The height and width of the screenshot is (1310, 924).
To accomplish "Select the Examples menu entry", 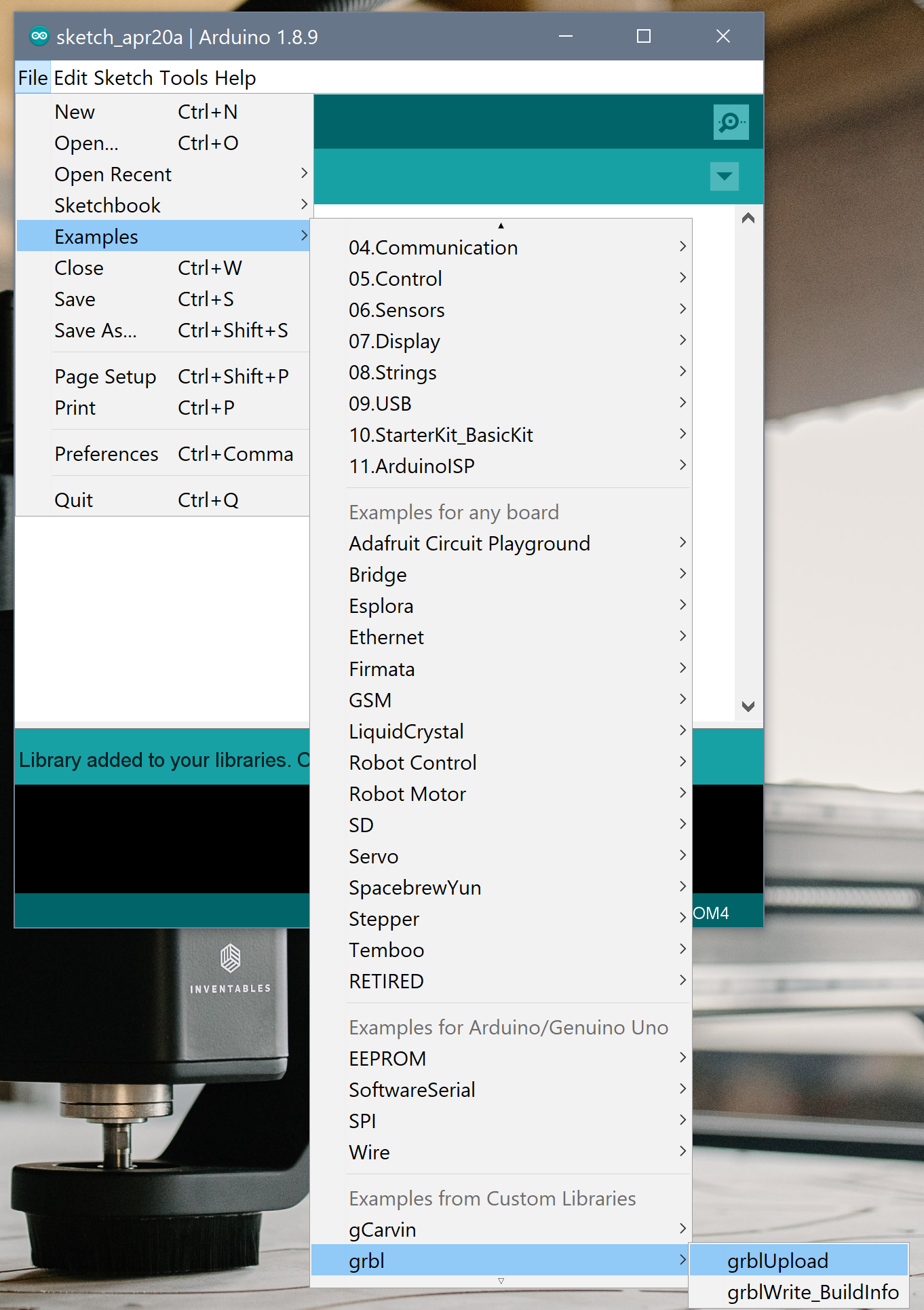I will (x=163, y=237).
